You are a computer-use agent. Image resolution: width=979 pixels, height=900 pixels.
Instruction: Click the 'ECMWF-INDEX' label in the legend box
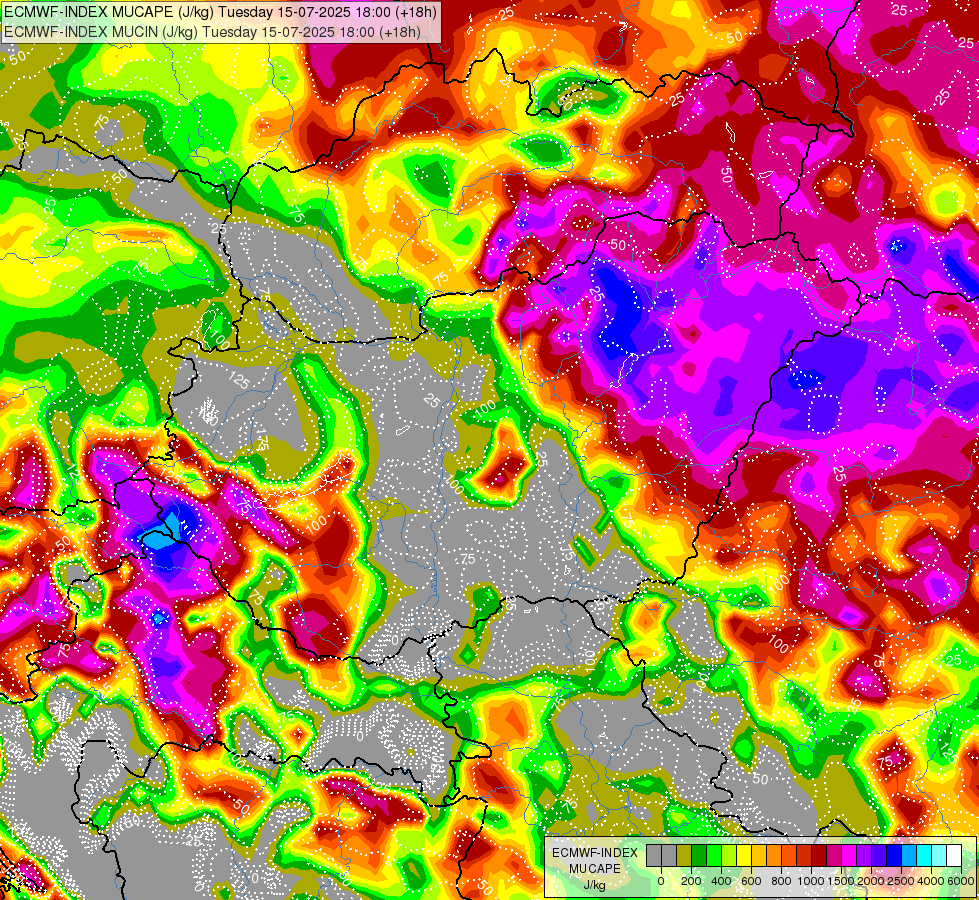pyautogui.click(x=595, y=853)
